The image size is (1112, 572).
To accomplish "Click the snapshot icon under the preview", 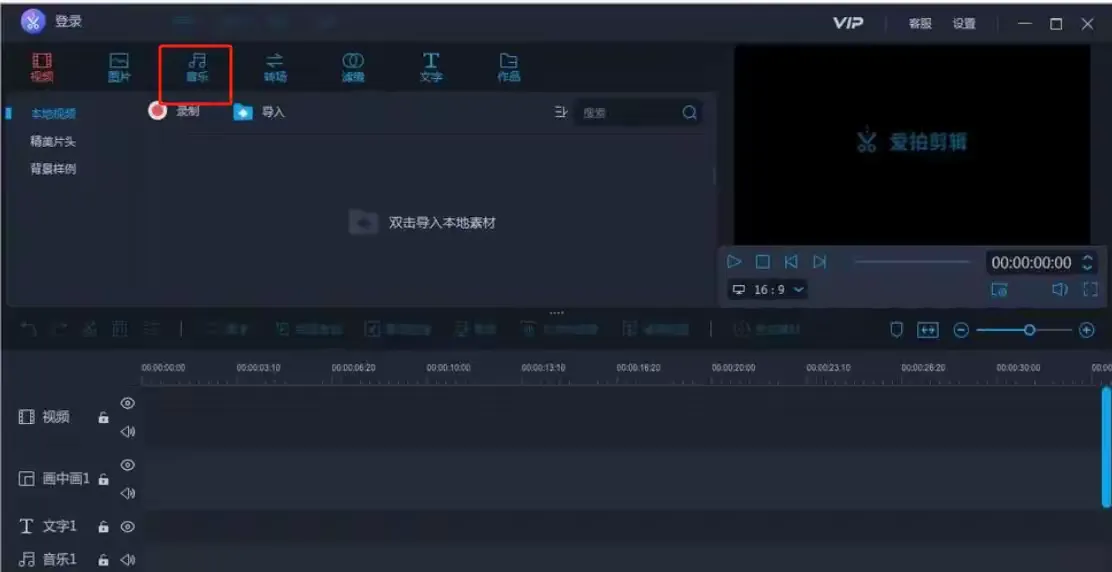I will 999,289.
